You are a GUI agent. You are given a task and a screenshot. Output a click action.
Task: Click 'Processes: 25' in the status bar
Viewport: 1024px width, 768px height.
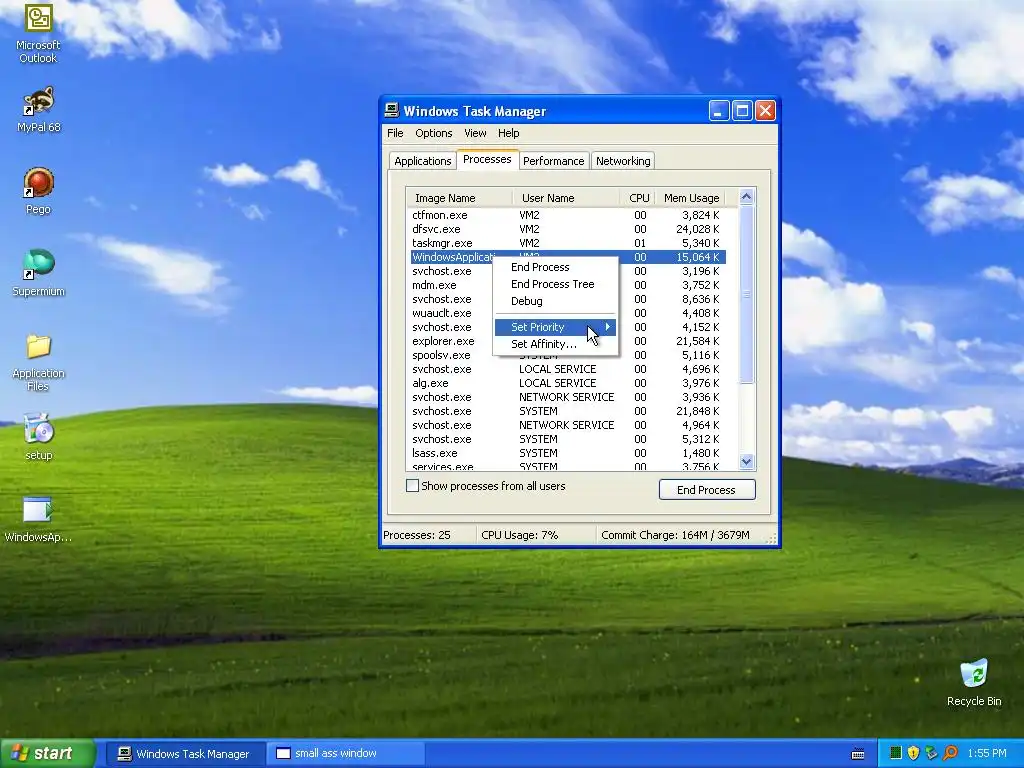click(x=417, y=535)
